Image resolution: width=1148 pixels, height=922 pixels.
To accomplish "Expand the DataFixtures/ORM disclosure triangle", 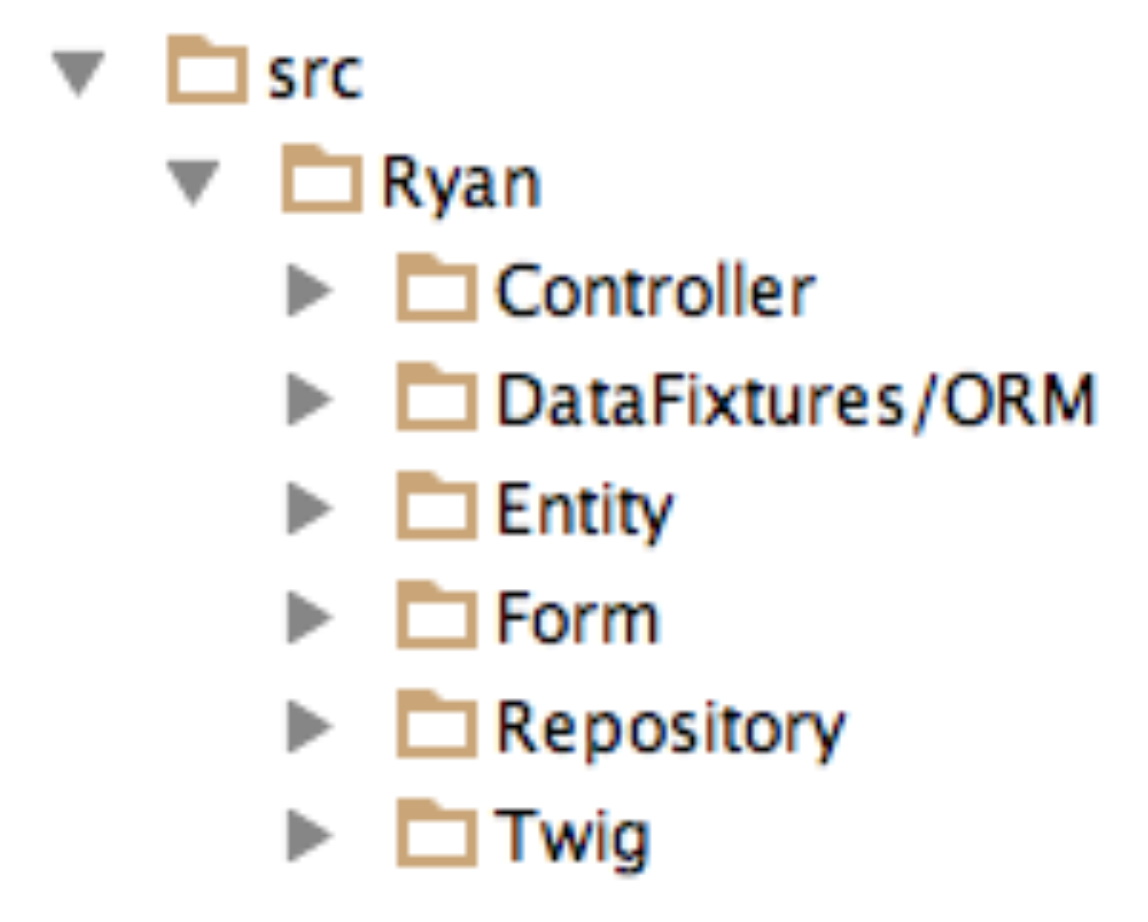I will [x=308, y=401].
